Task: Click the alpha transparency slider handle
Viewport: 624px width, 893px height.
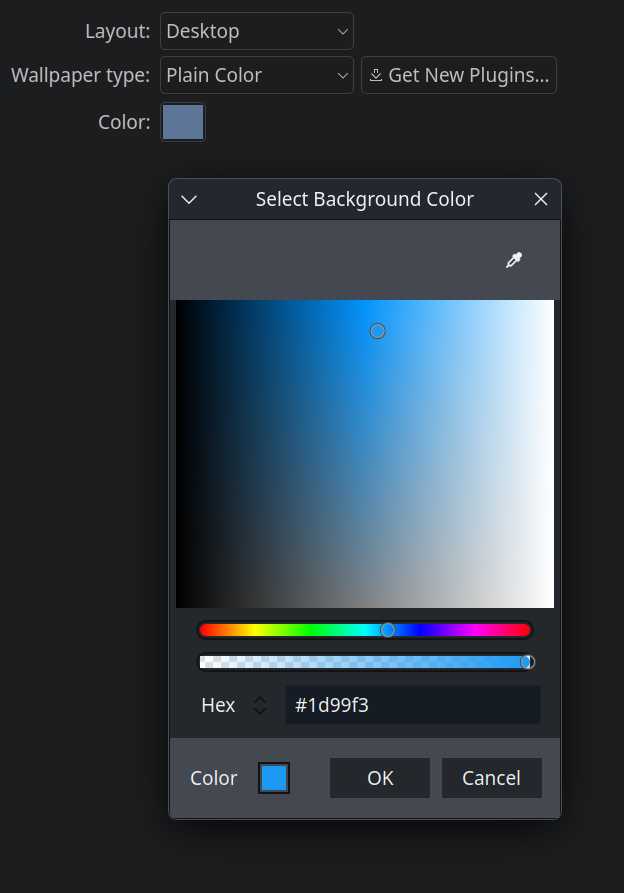Action: coord(528,662)
